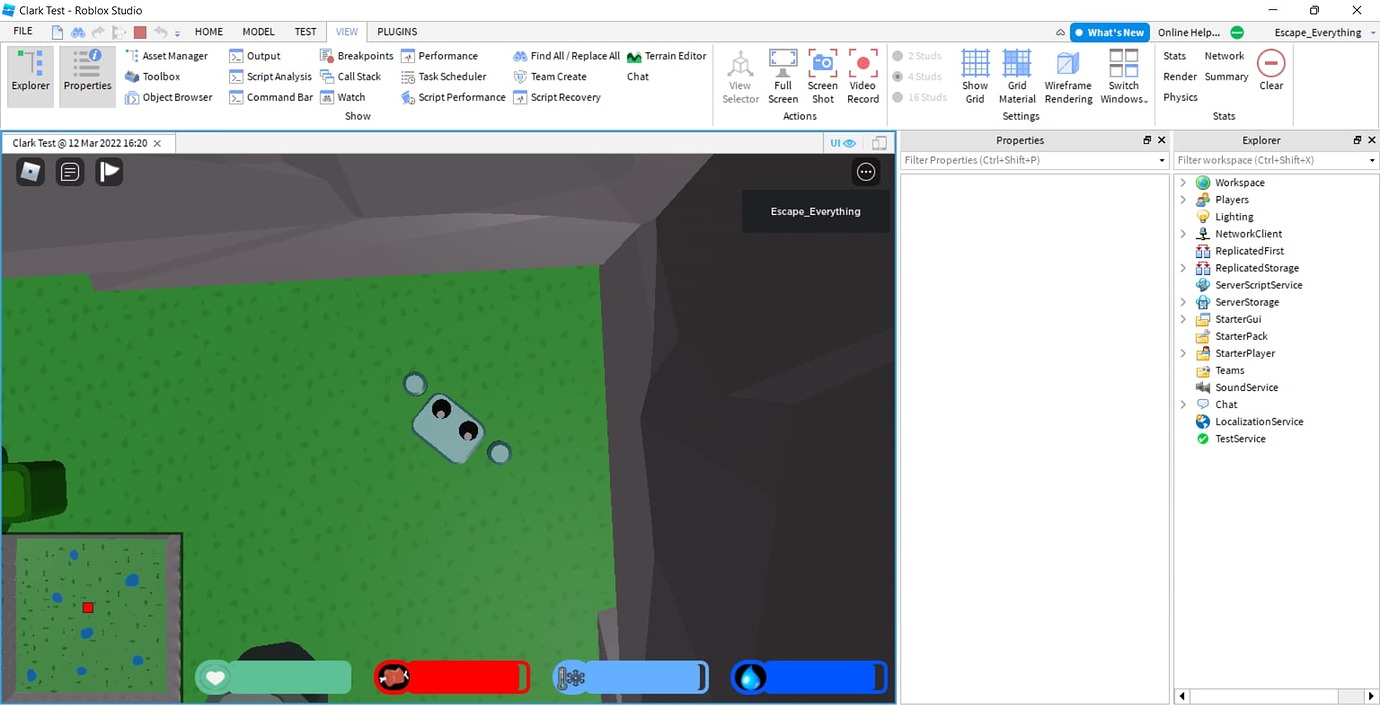Click the blue water thirst bar

click(x=809, y=677)
